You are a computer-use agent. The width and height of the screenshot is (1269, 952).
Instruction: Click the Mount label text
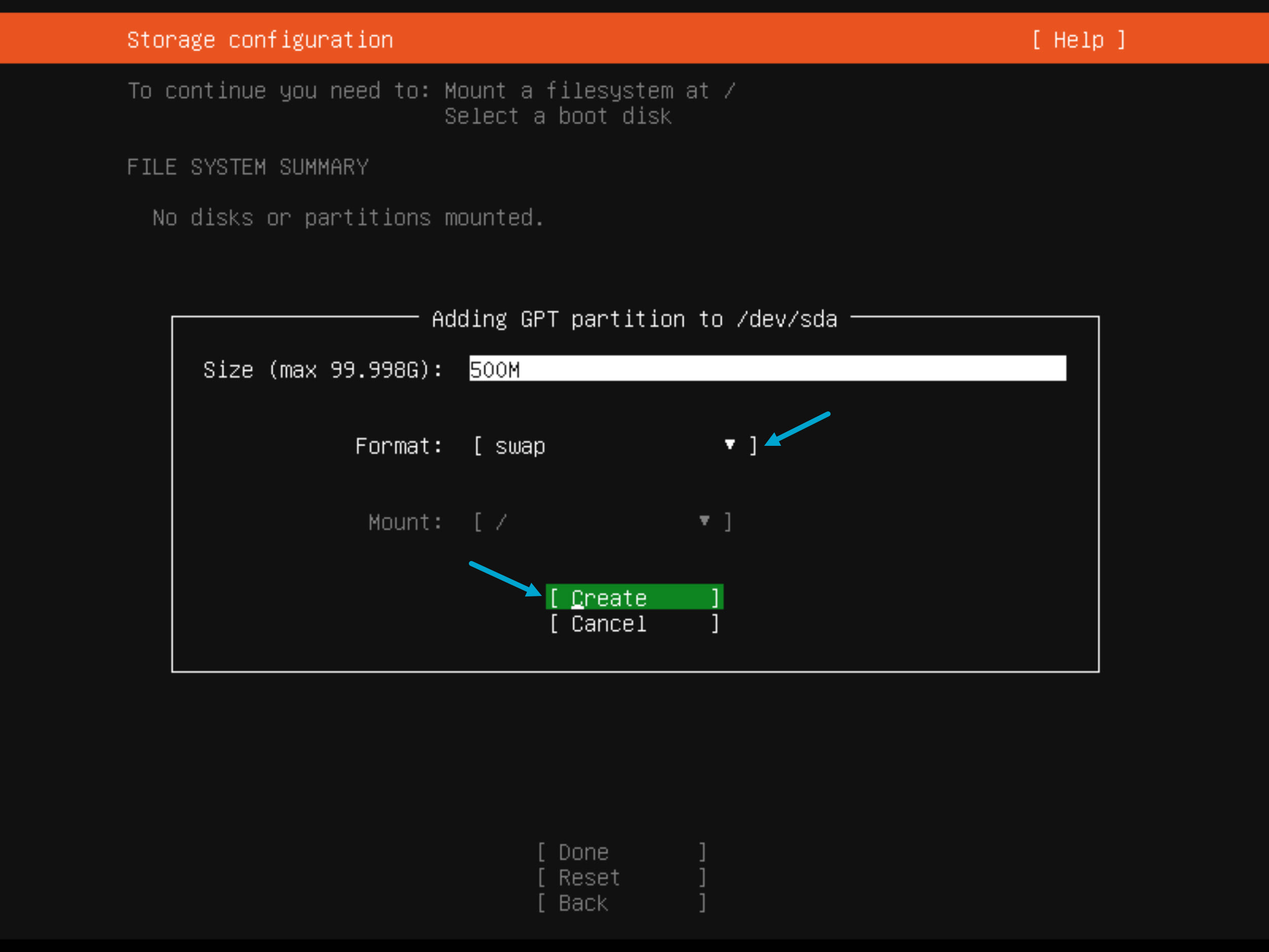[405, 522]
